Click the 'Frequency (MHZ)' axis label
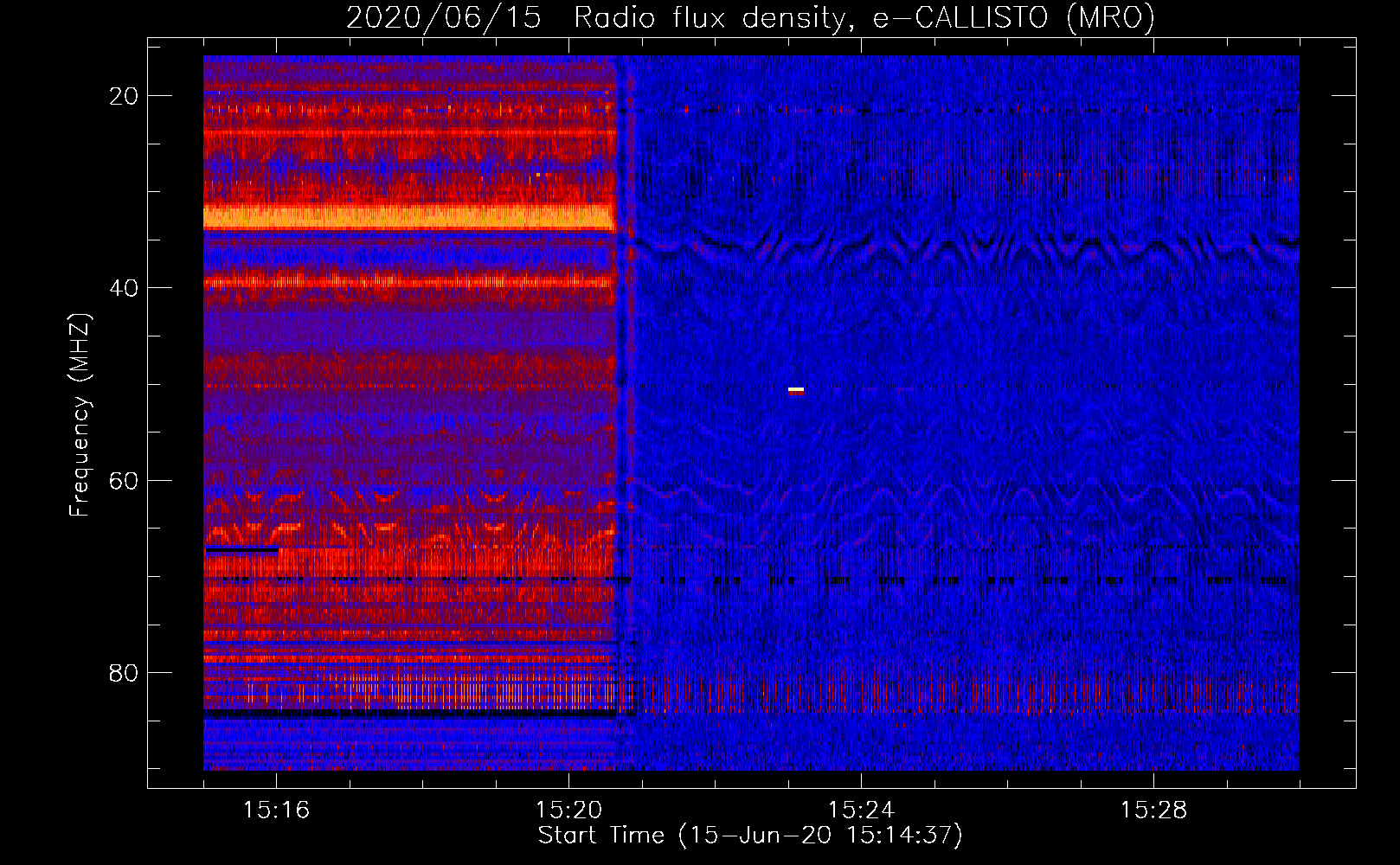Screen dimensions: 1400x865 click(x=80, y=415)
